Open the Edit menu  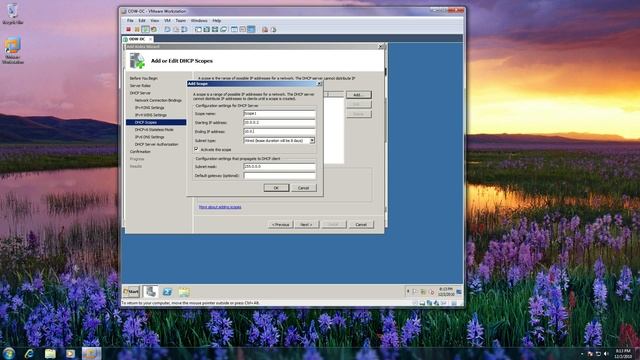click(x=142, y=20)
